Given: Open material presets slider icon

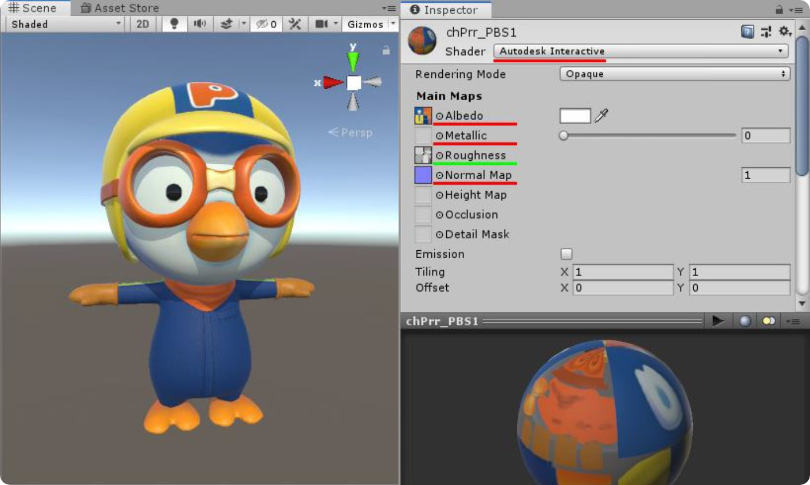Looking at the screenshot, I should point(766,32).
